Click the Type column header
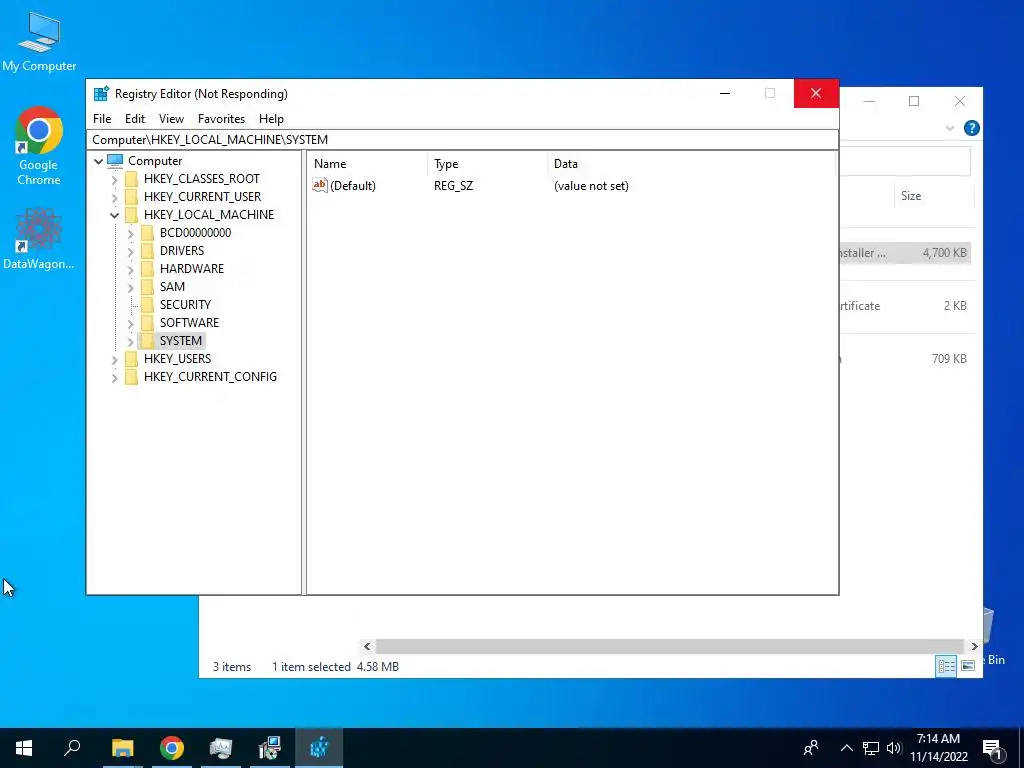This screenshot has width=1024, height=768. pos(488,164)
